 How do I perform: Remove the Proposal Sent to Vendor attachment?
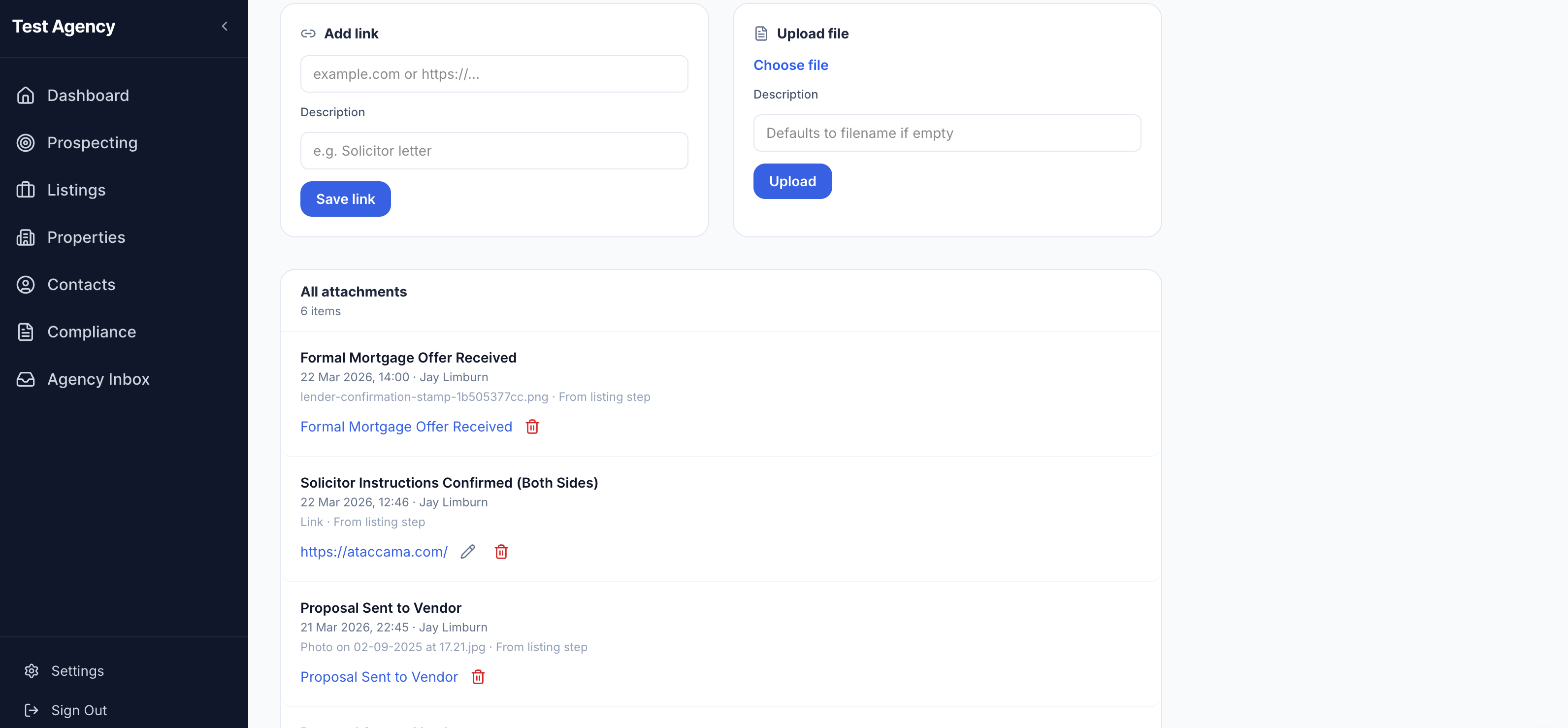[x=478, y=677]
